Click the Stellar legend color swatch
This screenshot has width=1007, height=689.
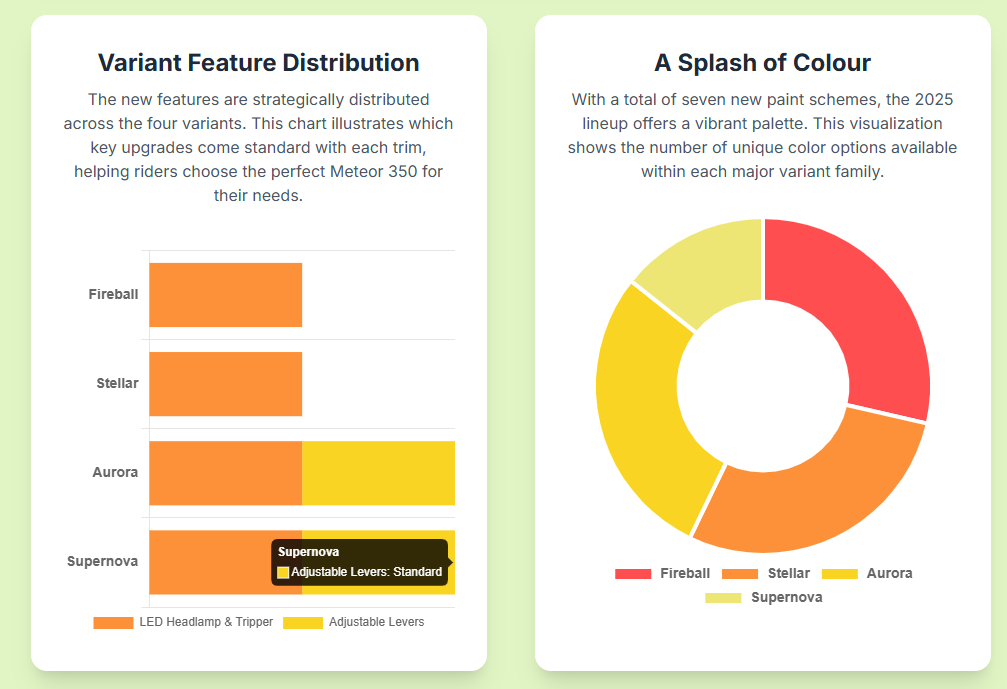(x=741, y=573)
